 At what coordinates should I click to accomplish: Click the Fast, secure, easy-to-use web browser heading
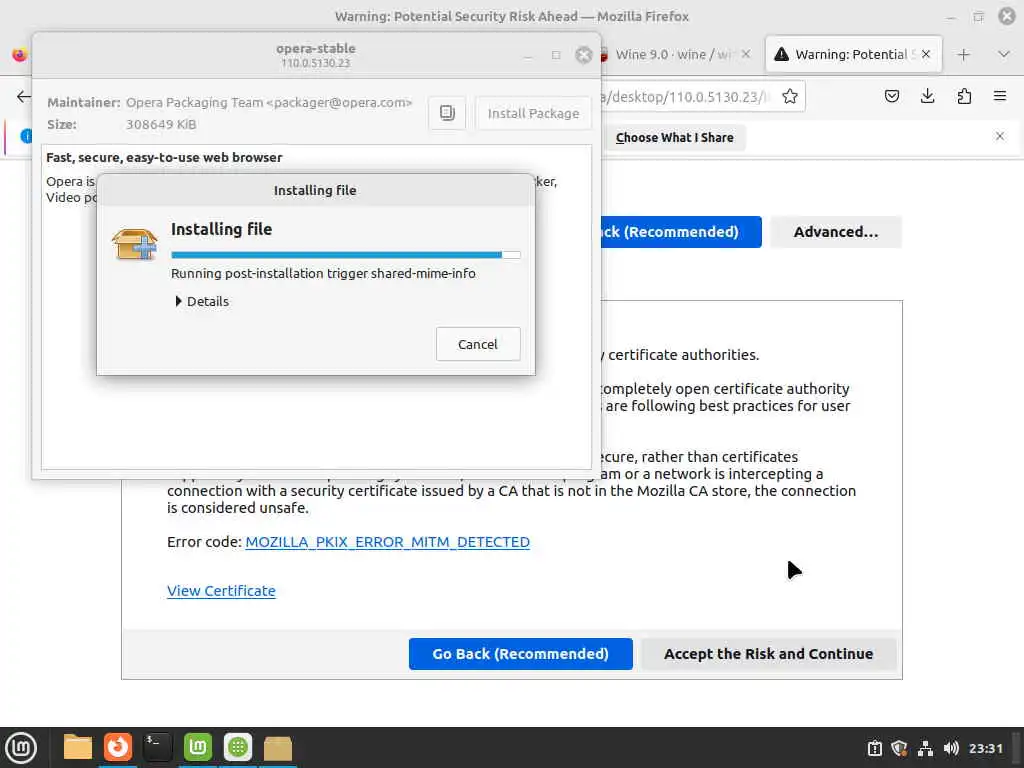(164, 157)
